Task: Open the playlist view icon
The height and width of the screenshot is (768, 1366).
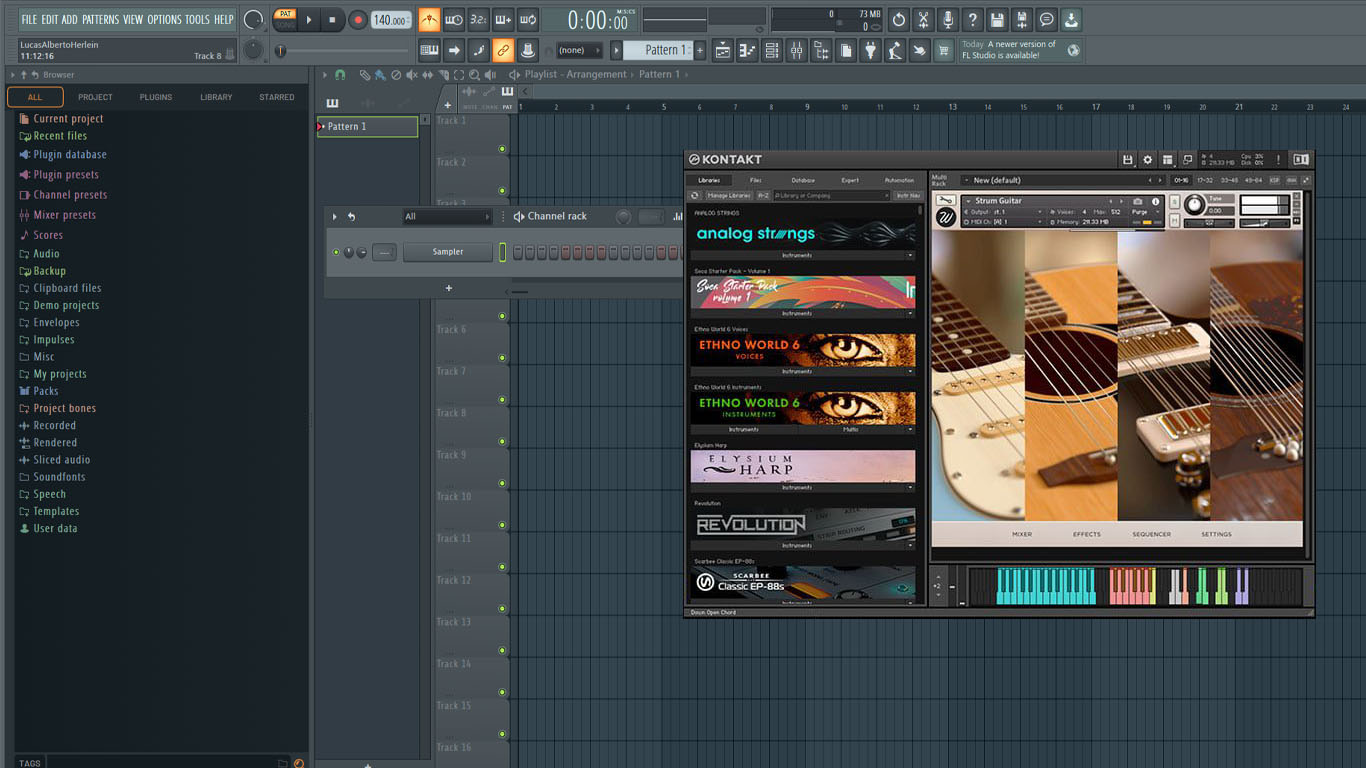Action: tap(722, 50)
